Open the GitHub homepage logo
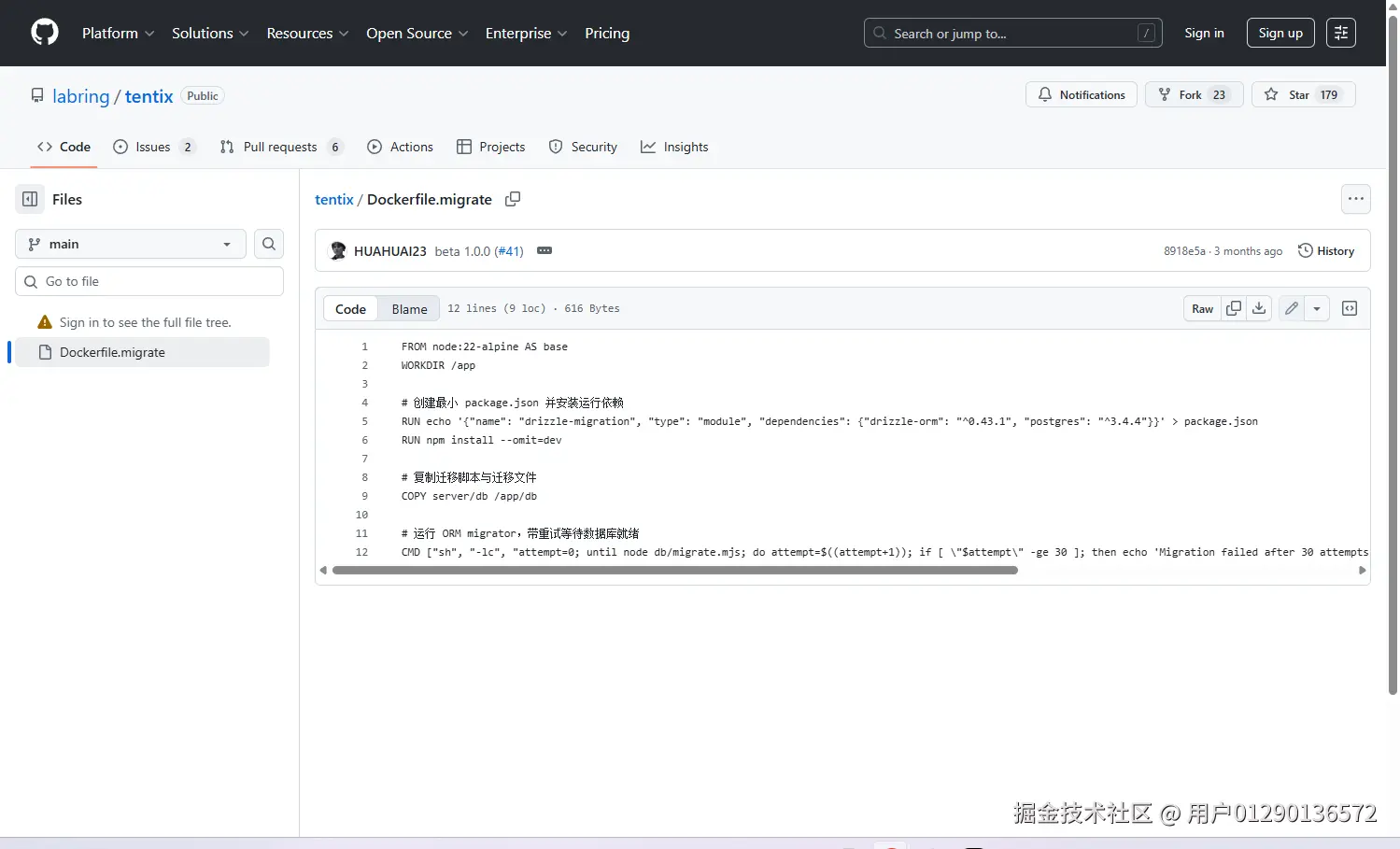Image resolution: width=1400 pixels, height=849 pixels. click(x=45, y=33)
